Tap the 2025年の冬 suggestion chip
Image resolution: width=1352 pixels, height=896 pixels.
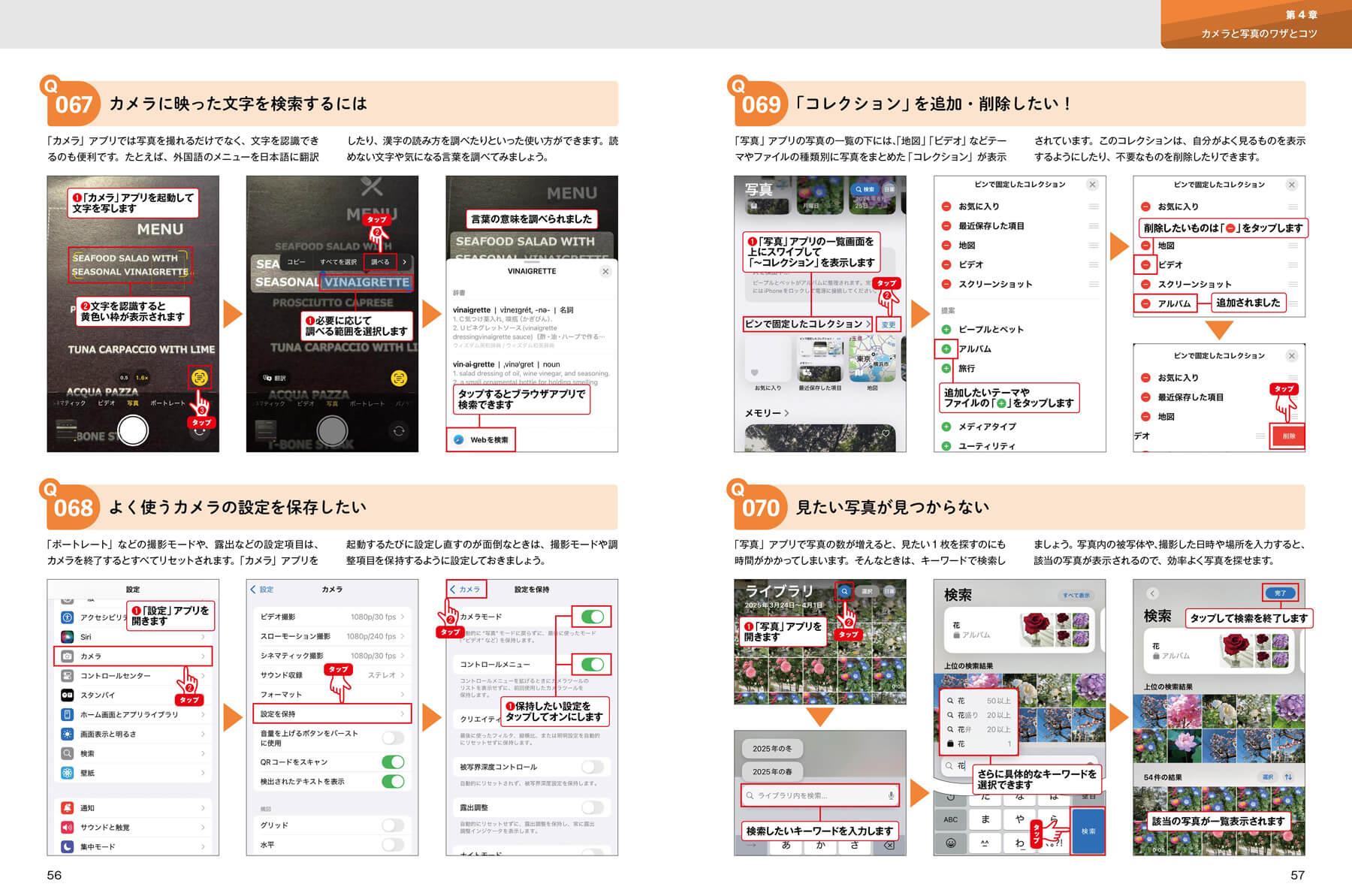click(x=772, y=749)
